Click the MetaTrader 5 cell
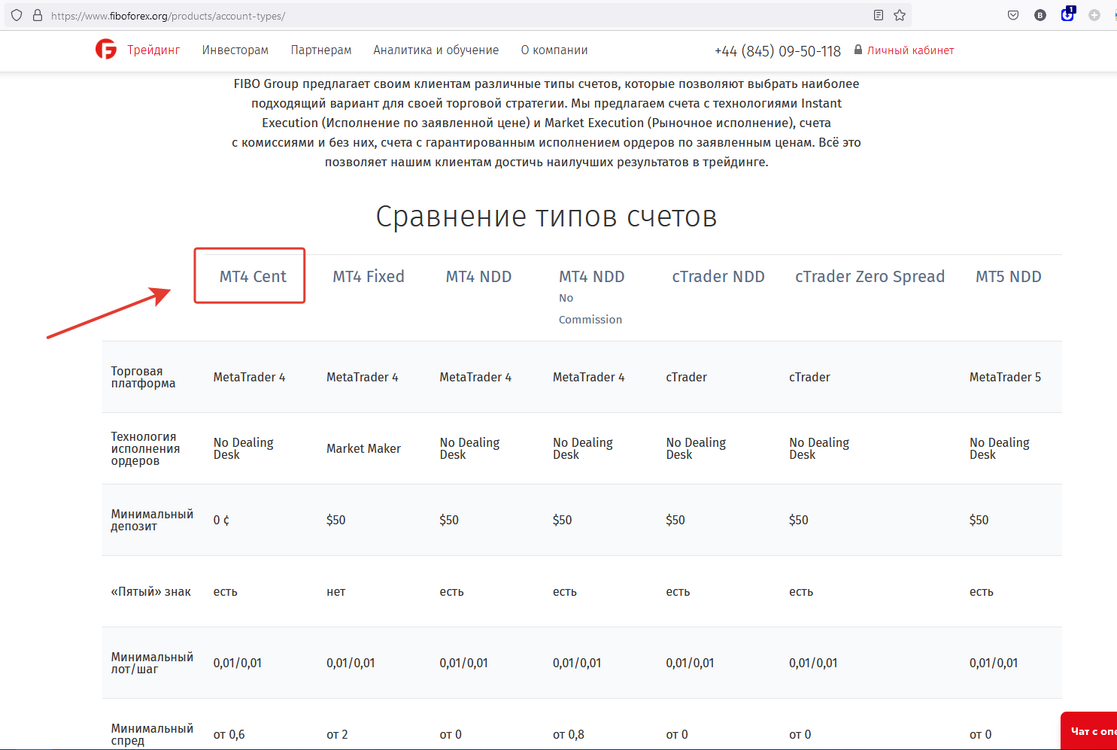Screen dimensions: 1117x750 (1005, 377)
